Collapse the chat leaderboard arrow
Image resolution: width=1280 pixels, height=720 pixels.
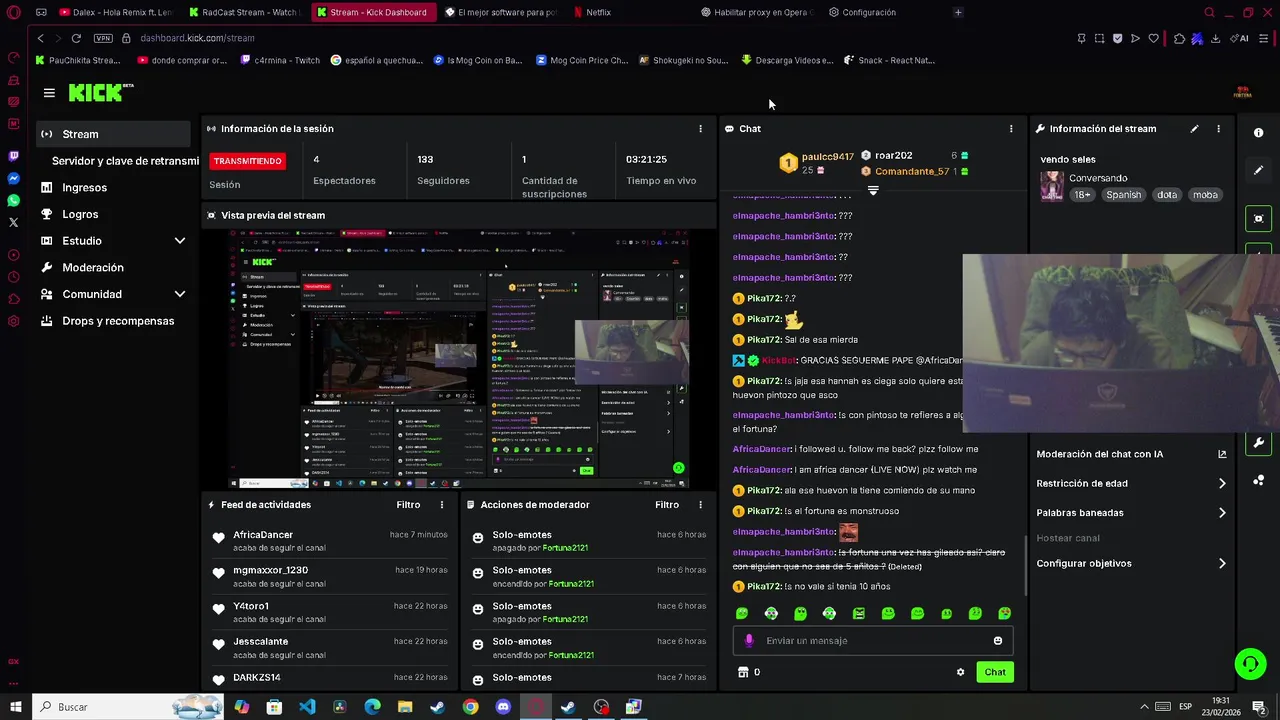click(x=873, y=190)
